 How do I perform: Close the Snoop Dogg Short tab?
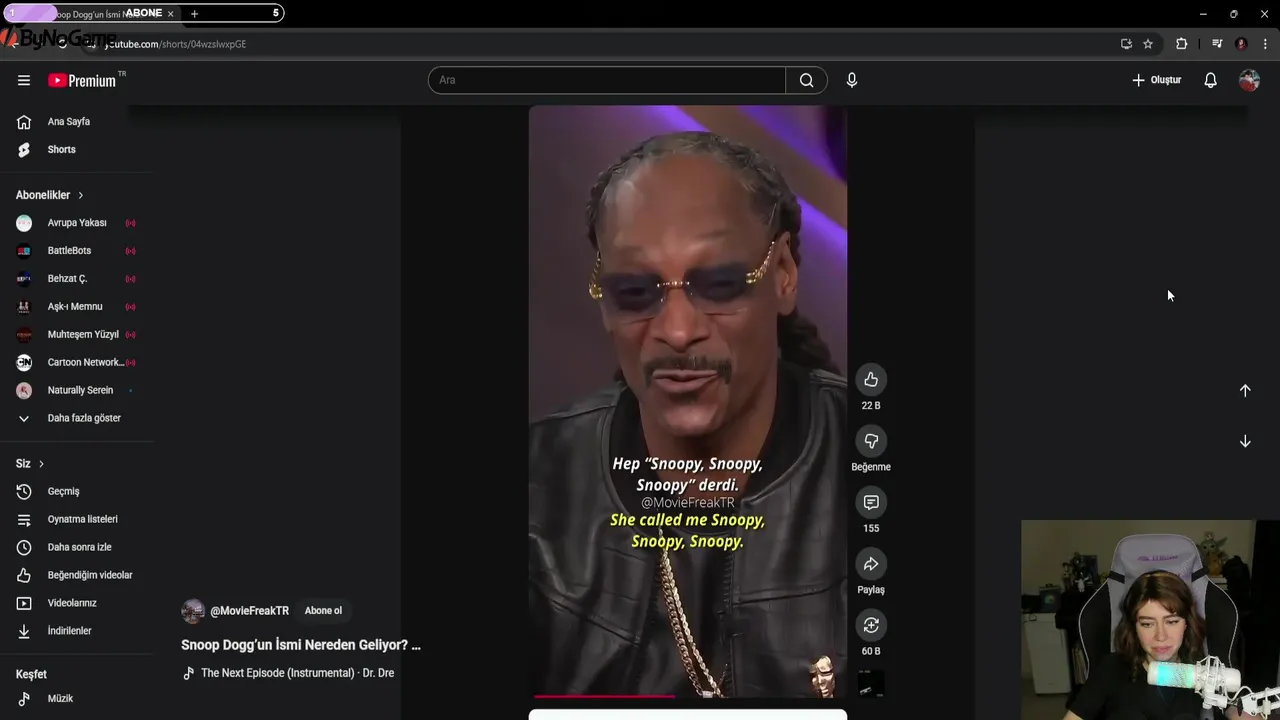tap(170, 13)
